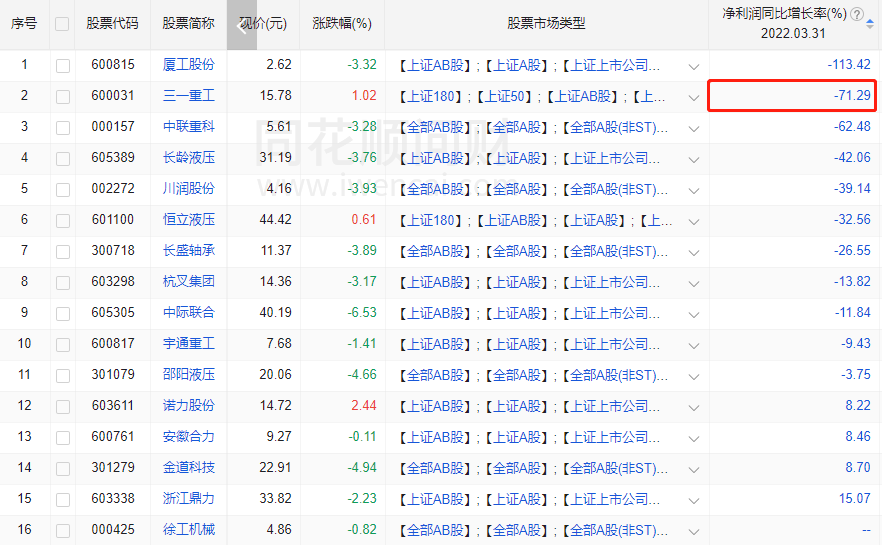Click the 涨跌幅(%) column header

[342, 24]
